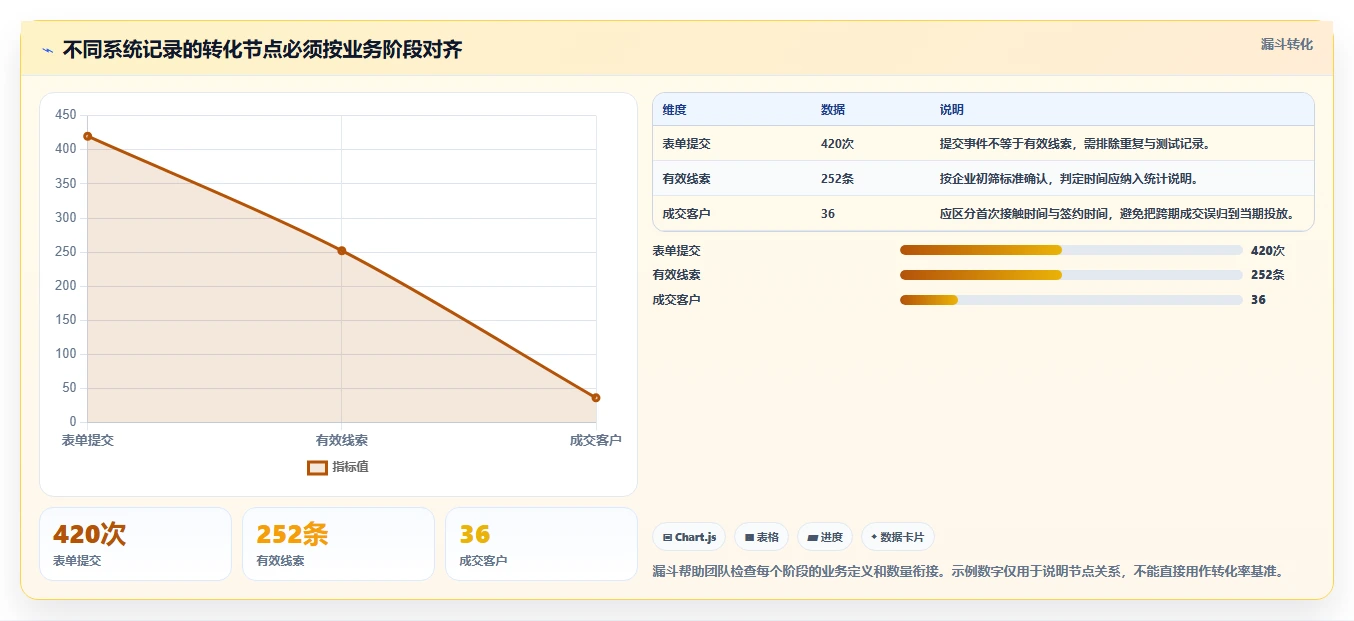This screenshot has width=1354, height=621.
Task: Click the footer note starting 漏斗帮助团队检查
Action: (967, 571)
